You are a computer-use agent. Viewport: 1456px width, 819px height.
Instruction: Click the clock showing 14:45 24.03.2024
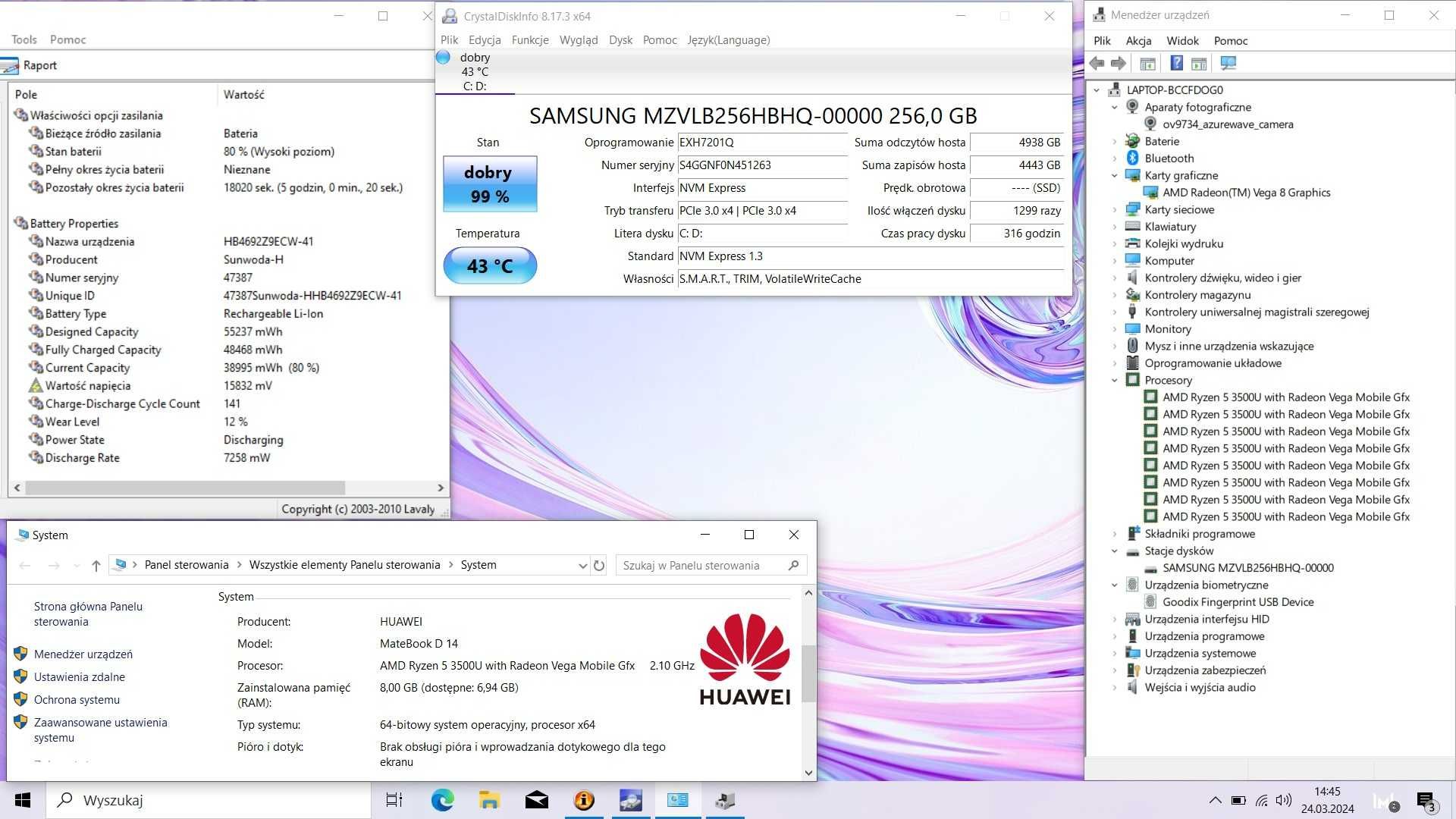click(1327, 800)
